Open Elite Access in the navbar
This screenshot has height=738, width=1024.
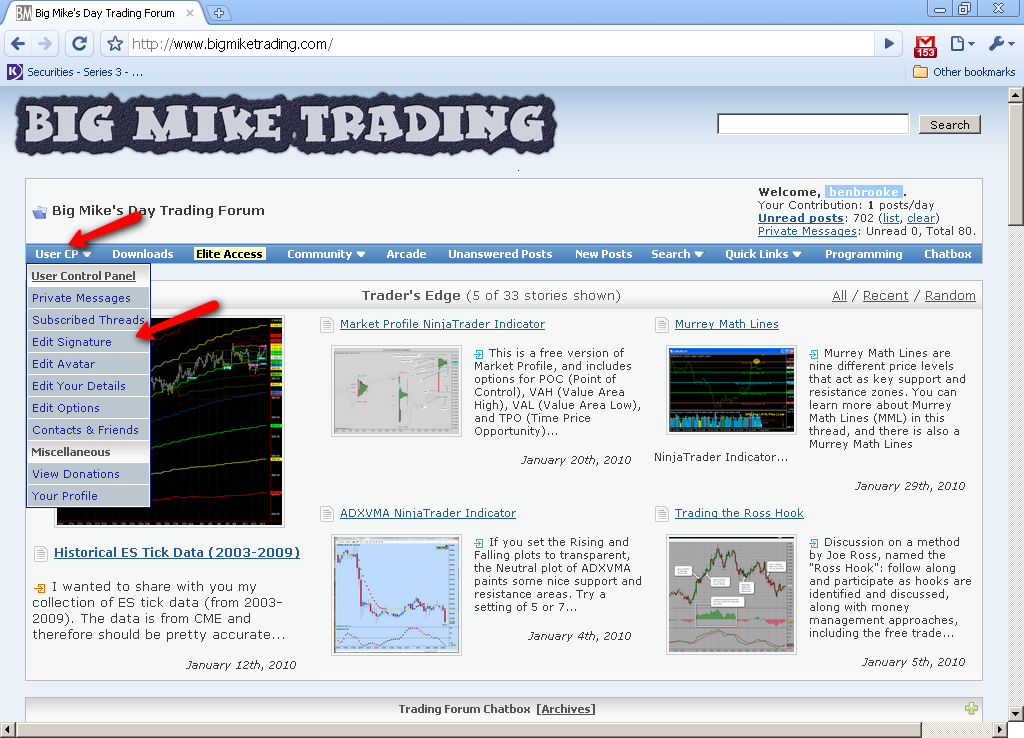point(229,254)
